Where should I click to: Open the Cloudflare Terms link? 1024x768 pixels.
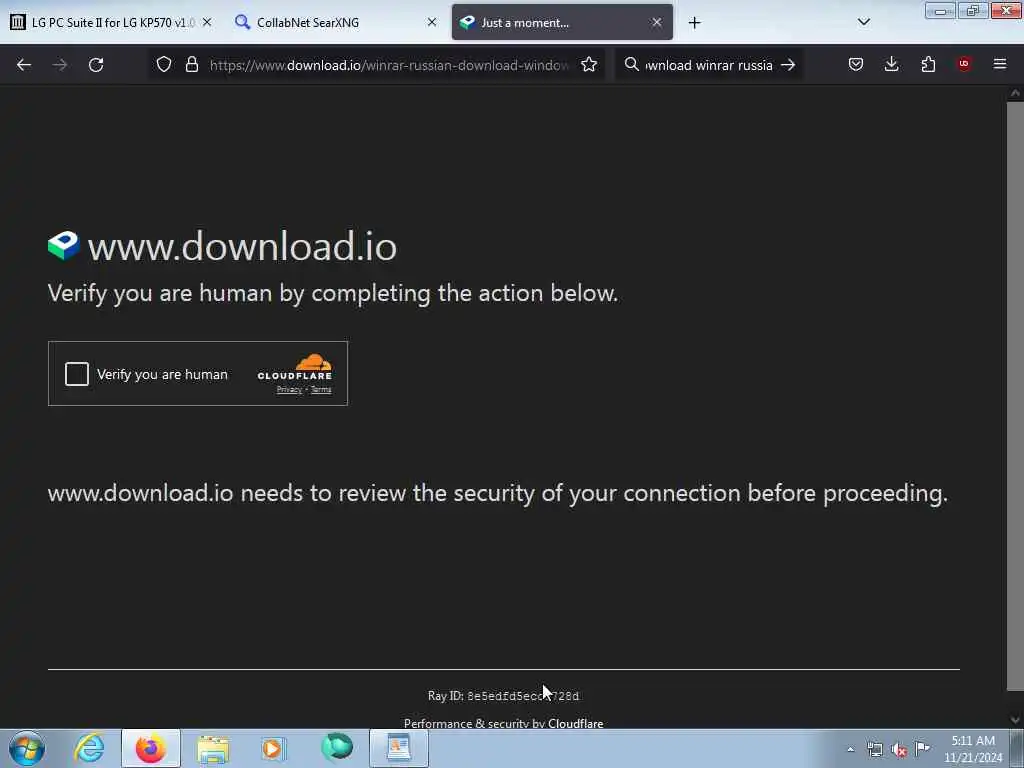click(321, 390)
